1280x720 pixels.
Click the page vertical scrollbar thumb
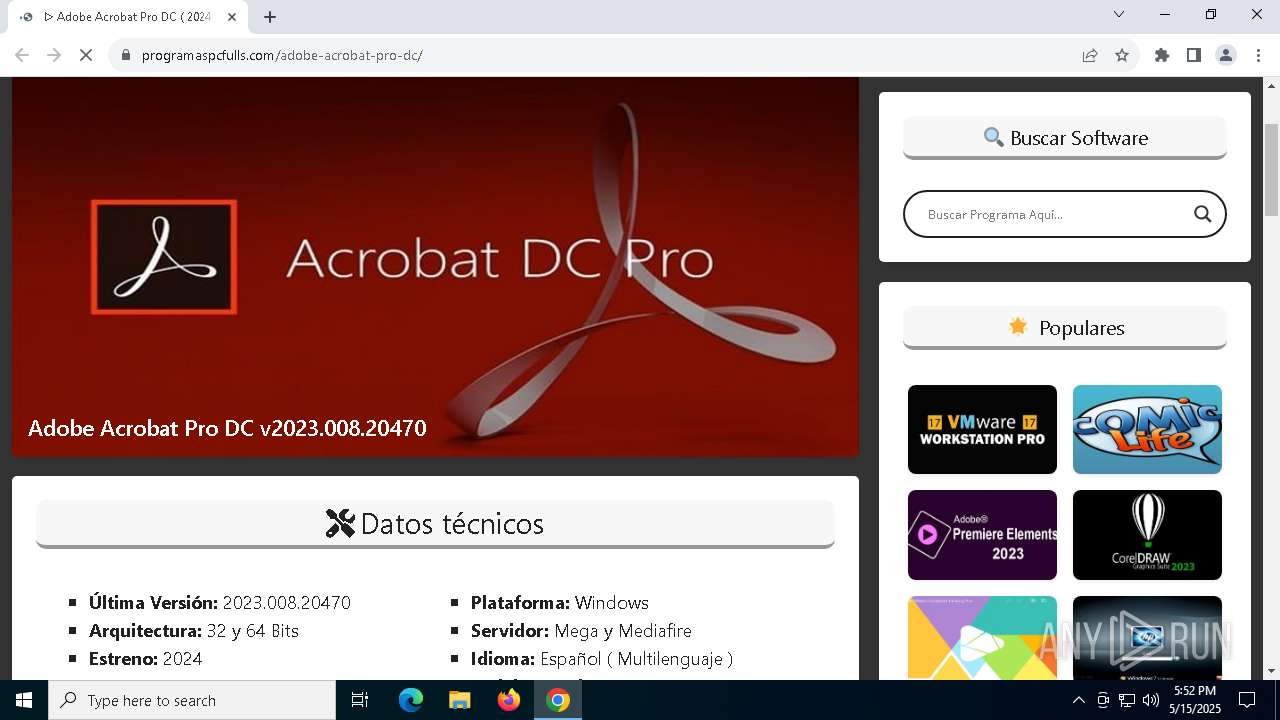(1271, 168)
